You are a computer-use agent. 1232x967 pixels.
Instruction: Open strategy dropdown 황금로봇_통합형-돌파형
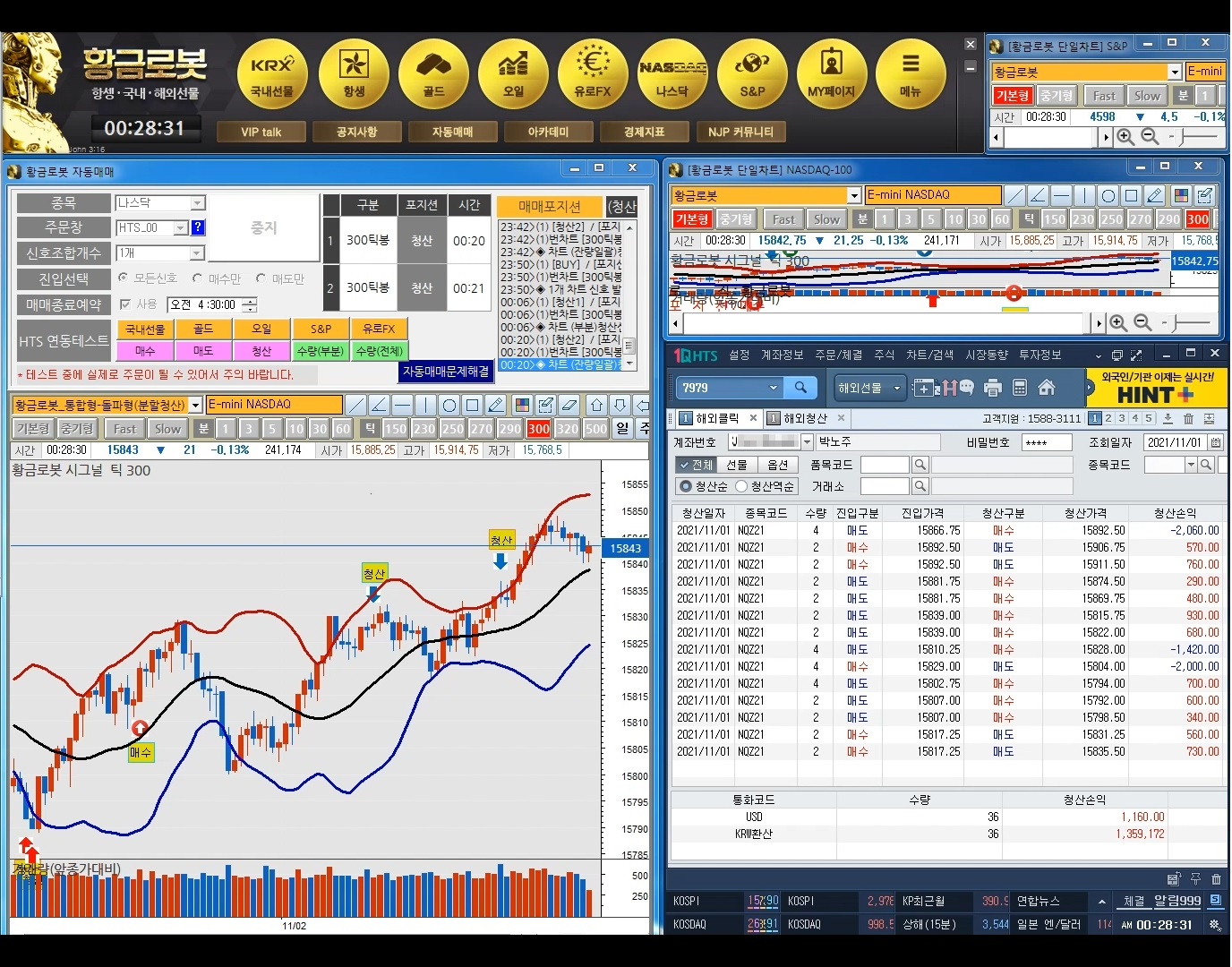[195, 406]
